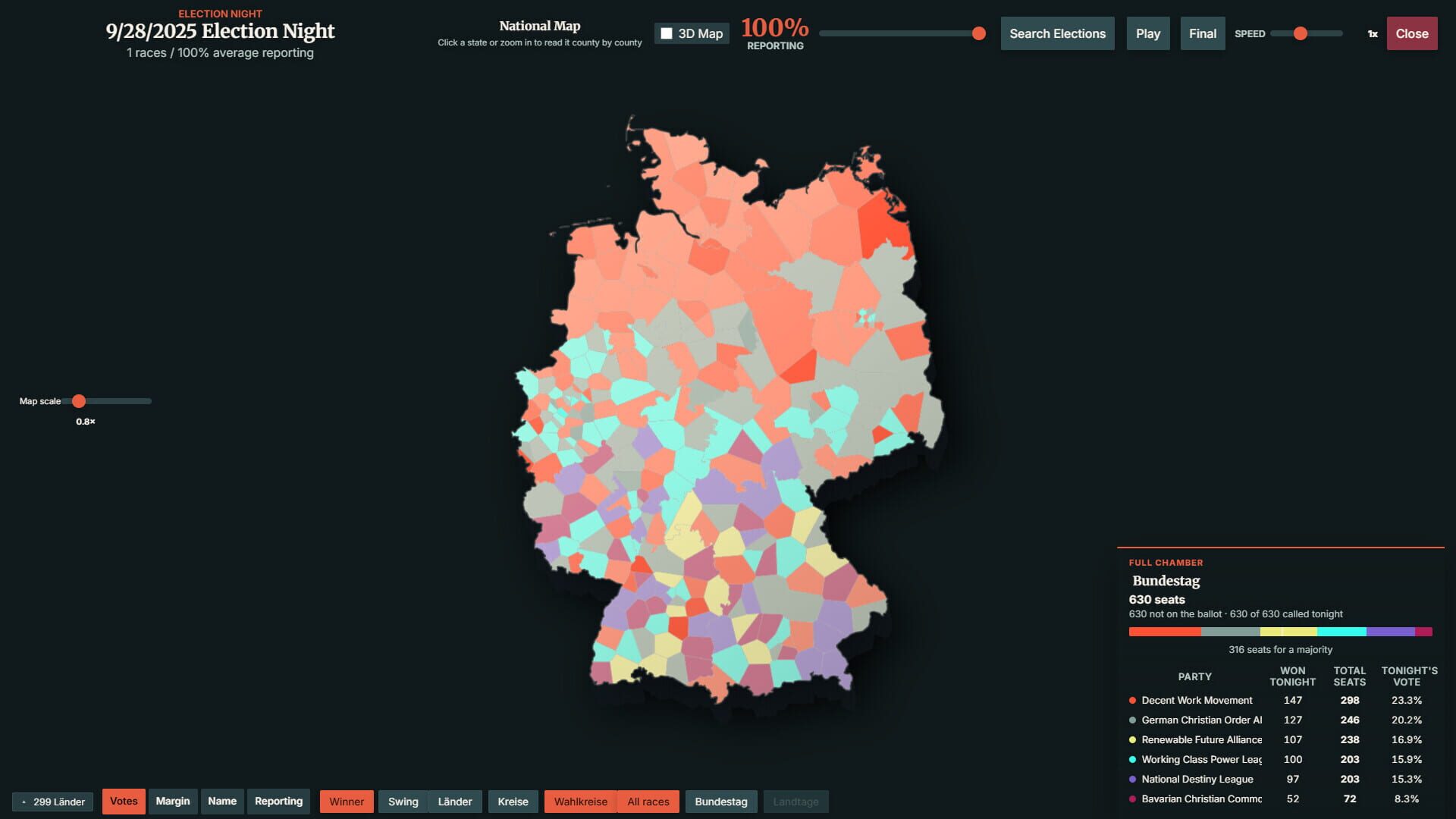Click the 23.3% vote share value
The height and width of the screenshot is (819, 1456).
click(x=1407, y=701)
